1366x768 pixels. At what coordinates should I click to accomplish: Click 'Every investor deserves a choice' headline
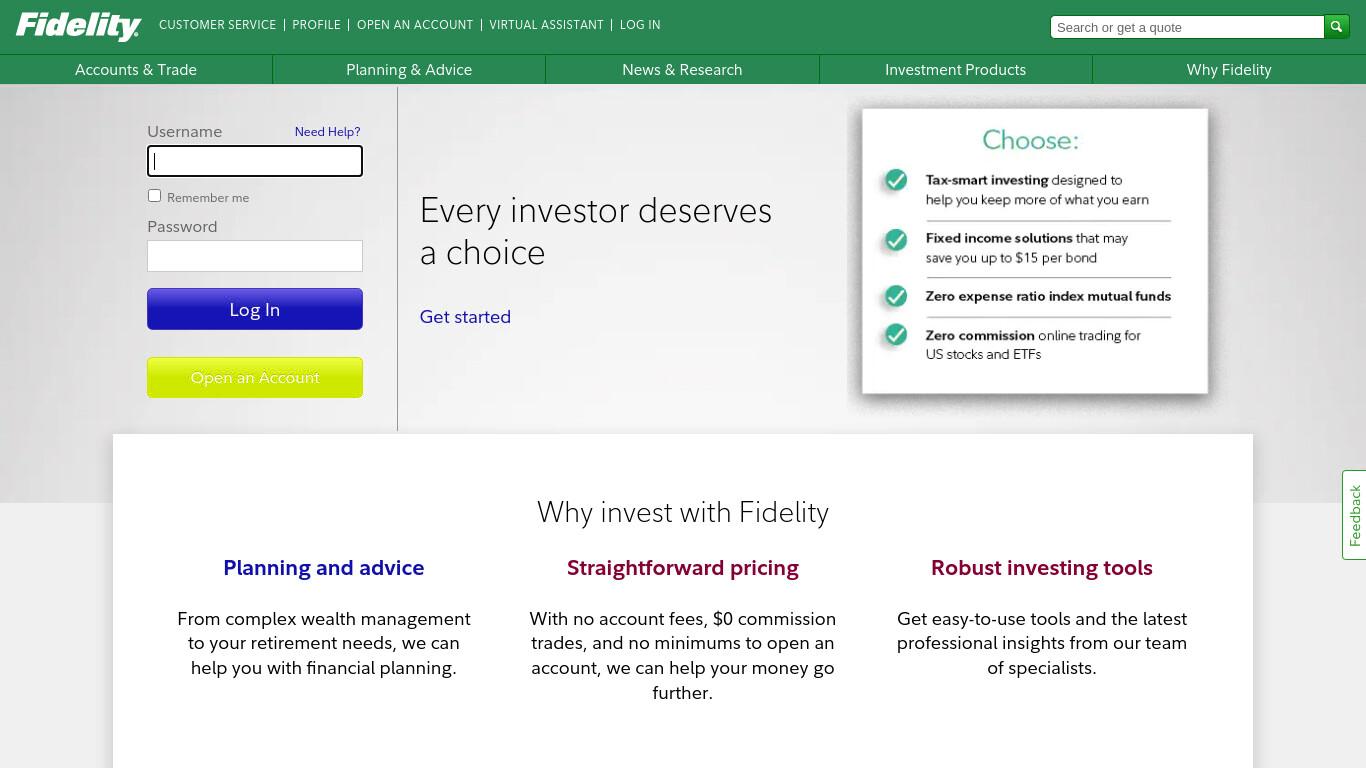[596, 231]
